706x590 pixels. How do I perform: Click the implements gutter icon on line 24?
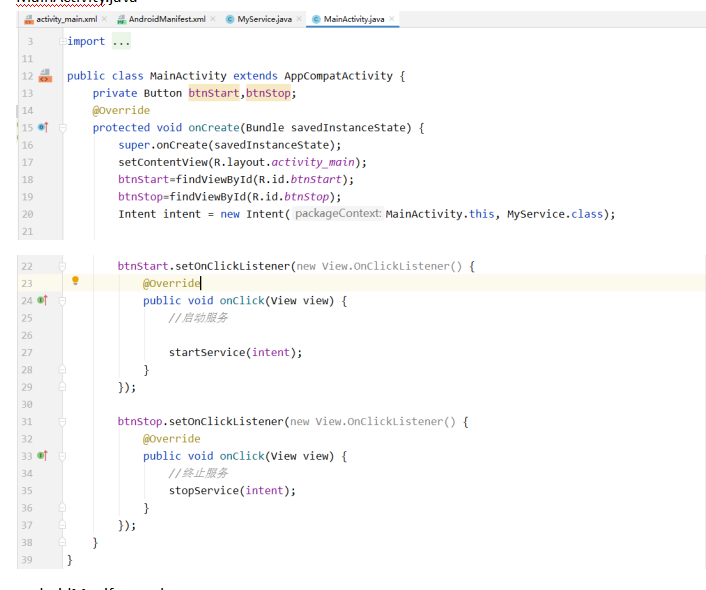point(43,300)
